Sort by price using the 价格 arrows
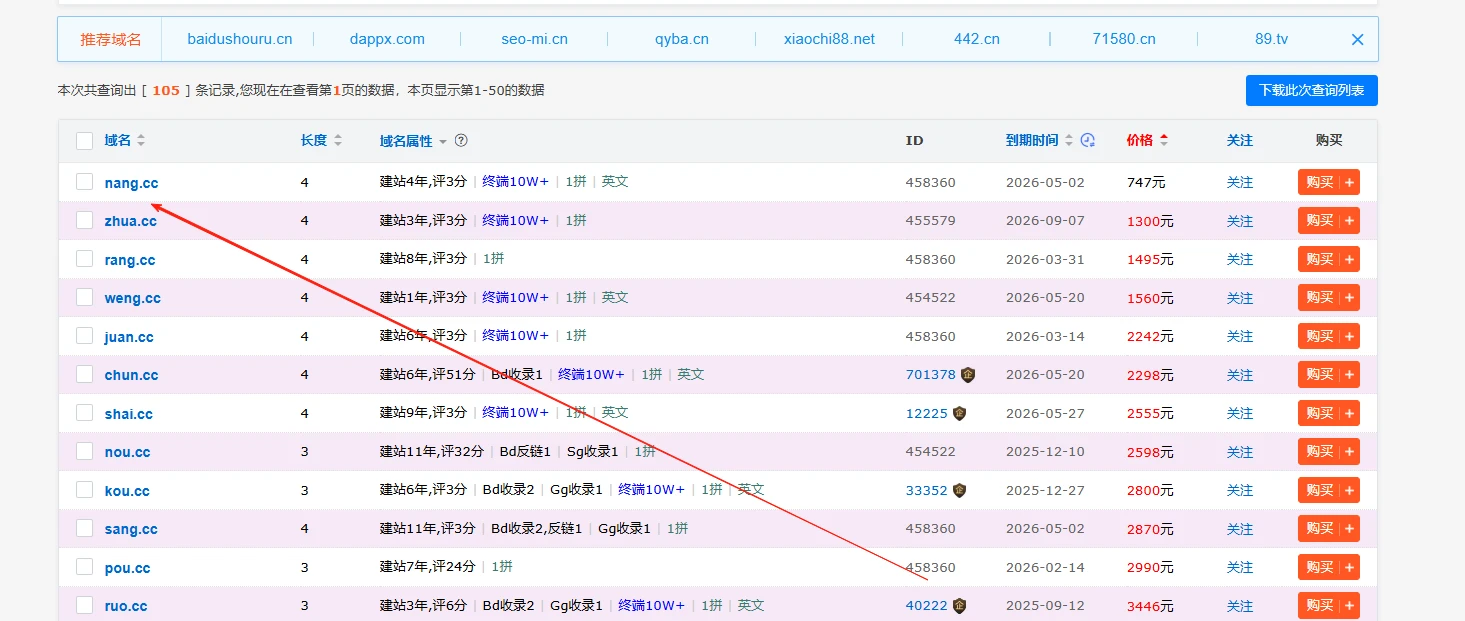 pyautogui.click(x=1164, y=141)
